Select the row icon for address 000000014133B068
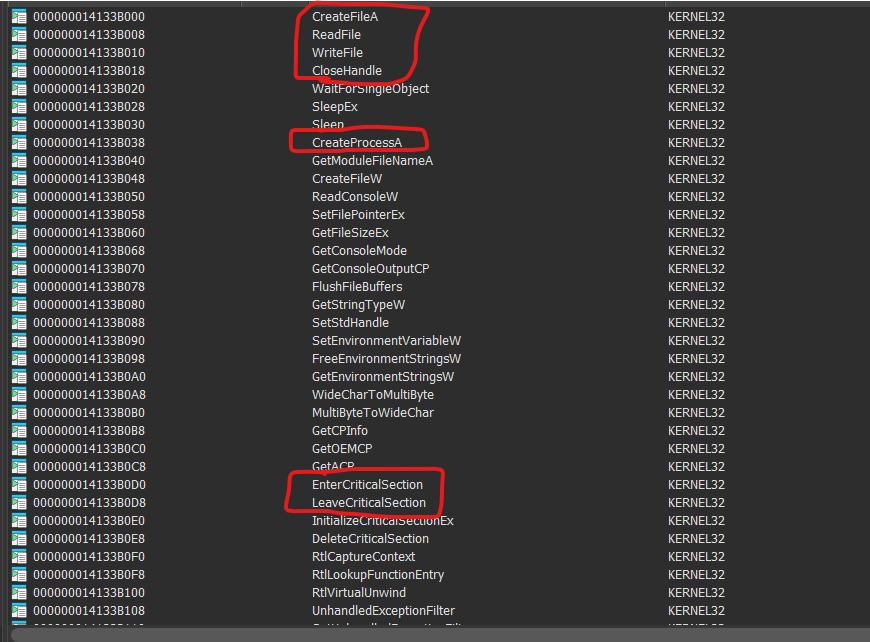Screen dimensions: 870x642 pyautogui.click(x=18, y=251)
